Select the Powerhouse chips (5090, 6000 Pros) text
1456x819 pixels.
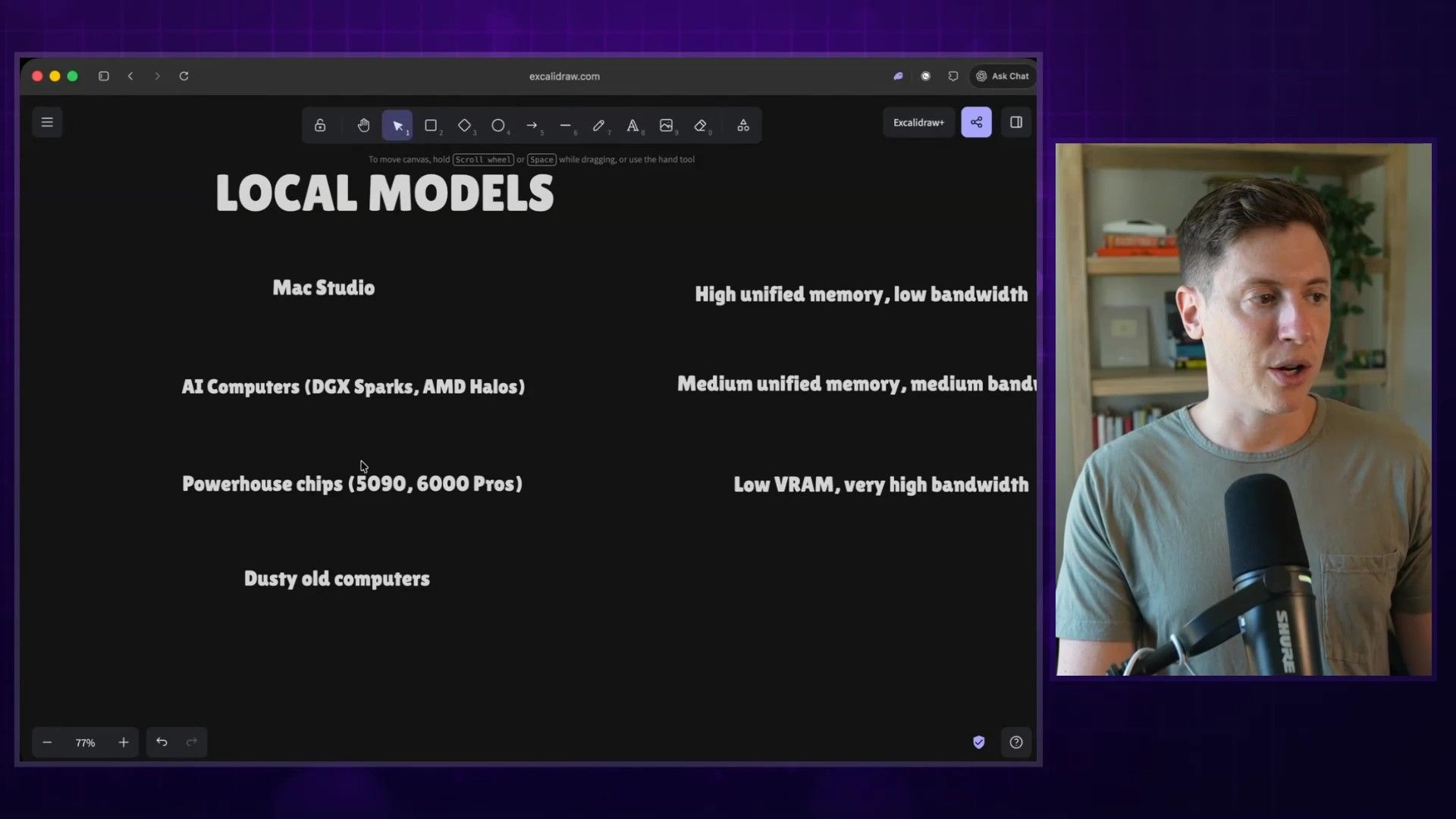tap(353, 484)
